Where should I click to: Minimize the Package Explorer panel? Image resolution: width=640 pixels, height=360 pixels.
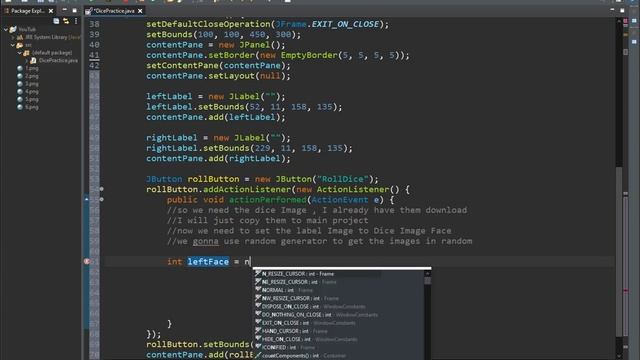(x=64, y=10)
